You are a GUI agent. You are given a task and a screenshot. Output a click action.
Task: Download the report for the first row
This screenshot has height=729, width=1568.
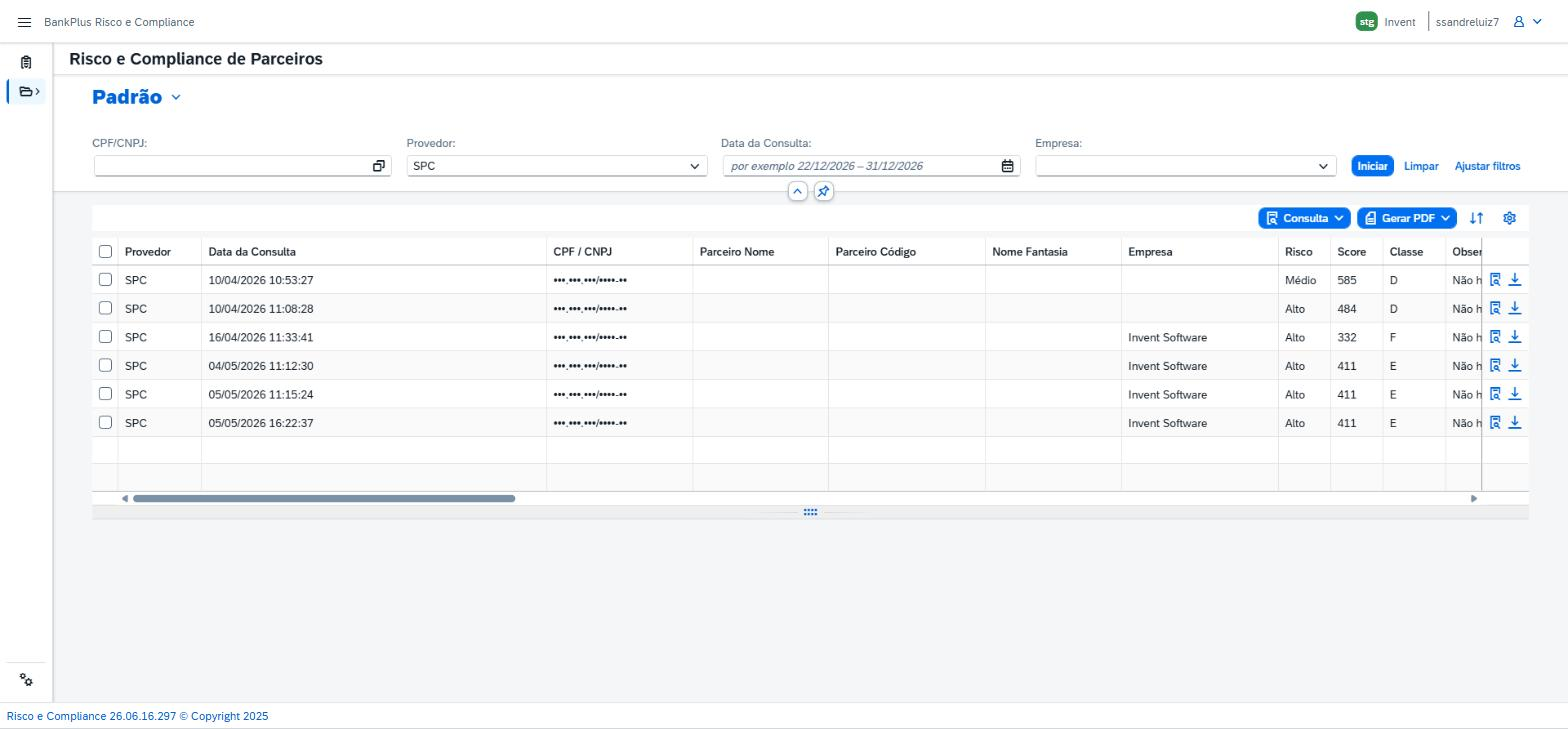(1515, 280)
